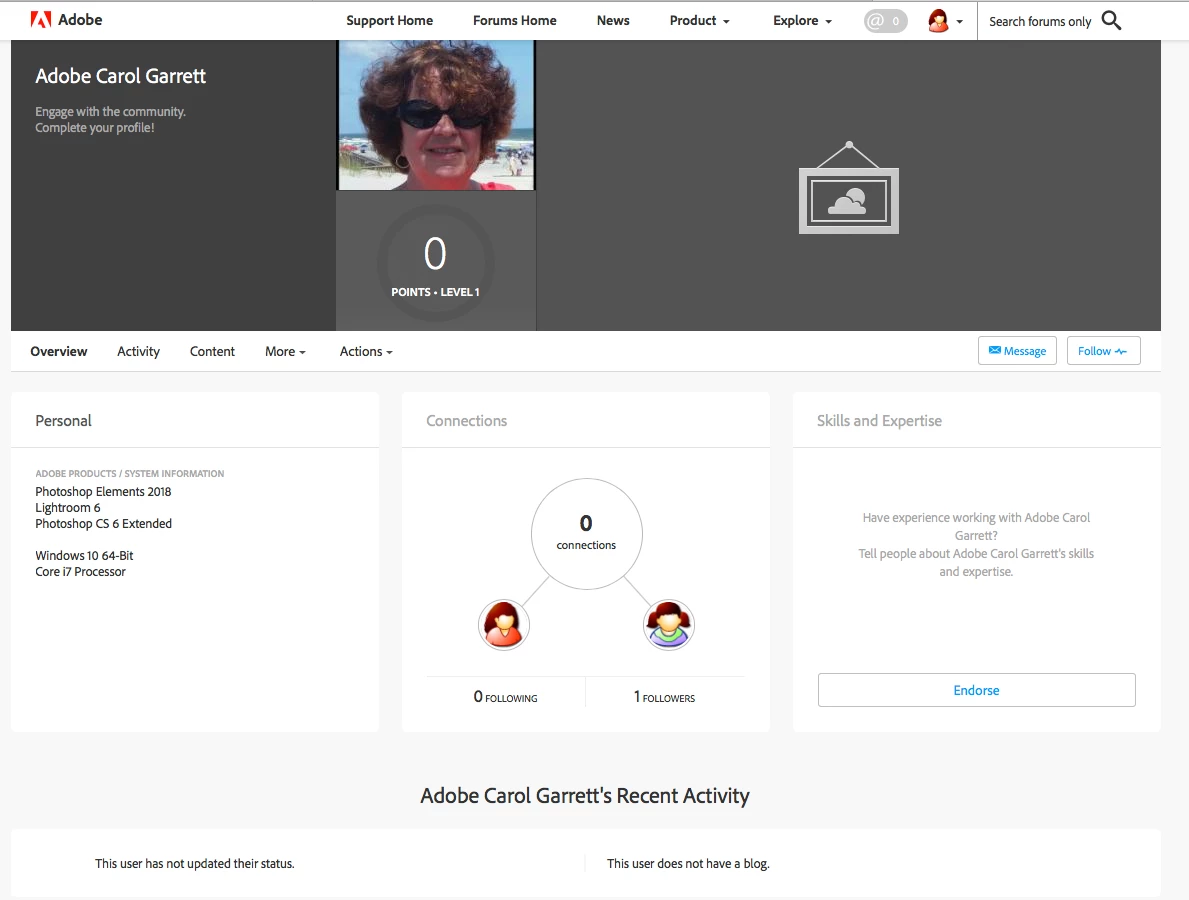
Task: Click 'Complete your profile!' text
Action: click(95, 127)
